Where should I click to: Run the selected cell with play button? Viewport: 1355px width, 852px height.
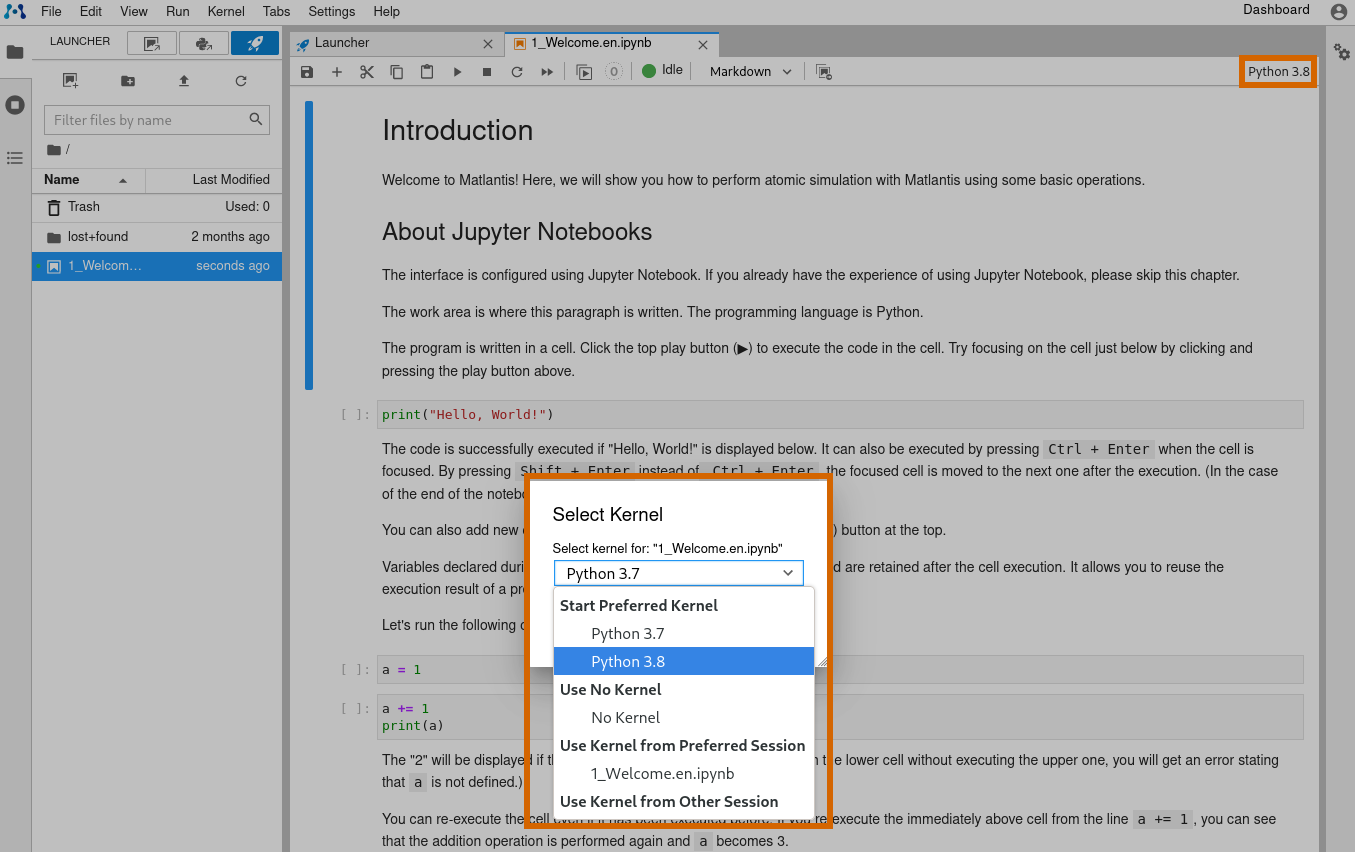click(457, 72)
